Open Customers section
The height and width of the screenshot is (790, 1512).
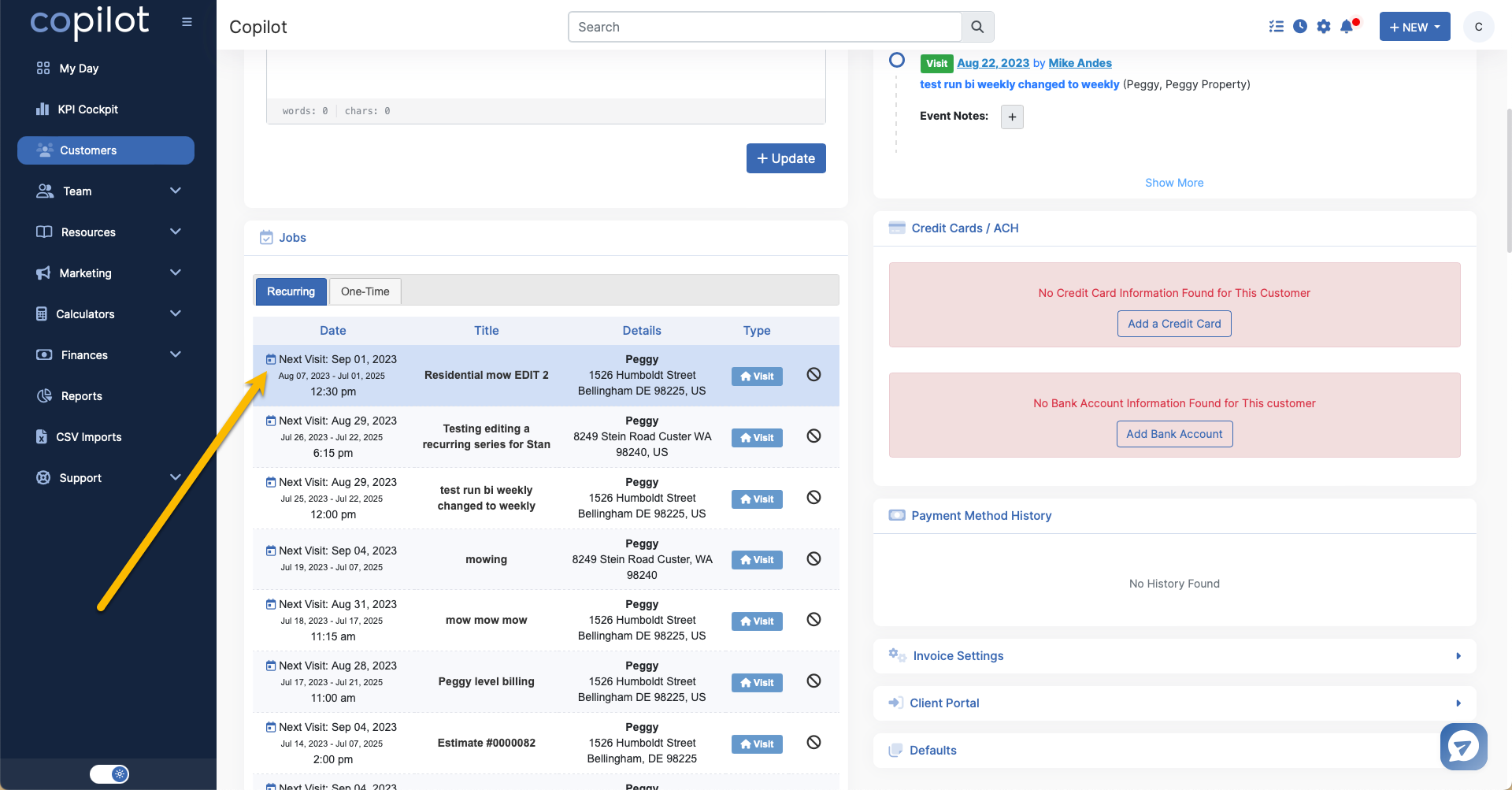pos(106,150)
